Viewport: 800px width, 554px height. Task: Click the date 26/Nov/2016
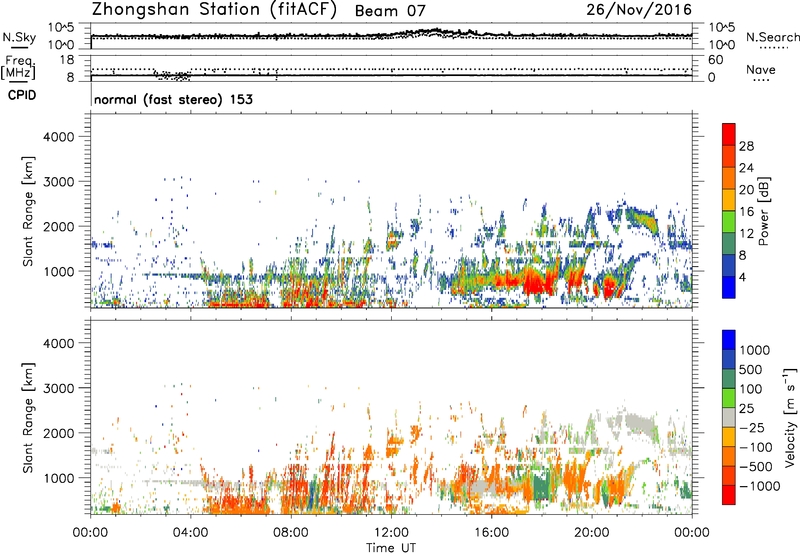[x=639, y=10]
